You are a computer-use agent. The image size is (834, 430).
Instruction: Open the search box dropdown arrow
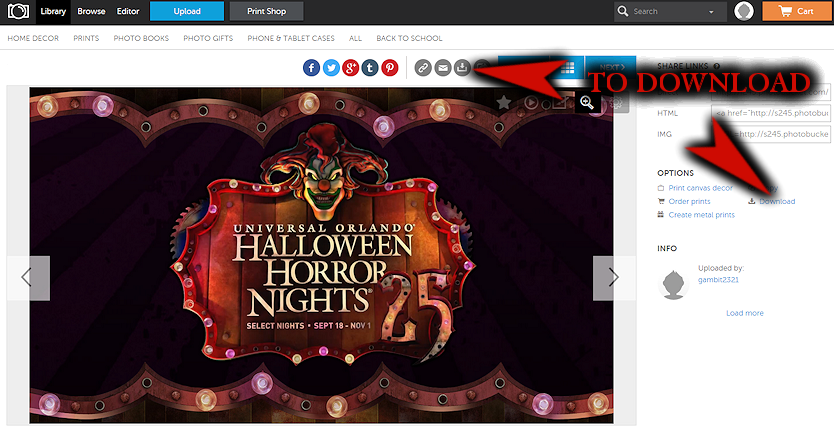[712, 12]
